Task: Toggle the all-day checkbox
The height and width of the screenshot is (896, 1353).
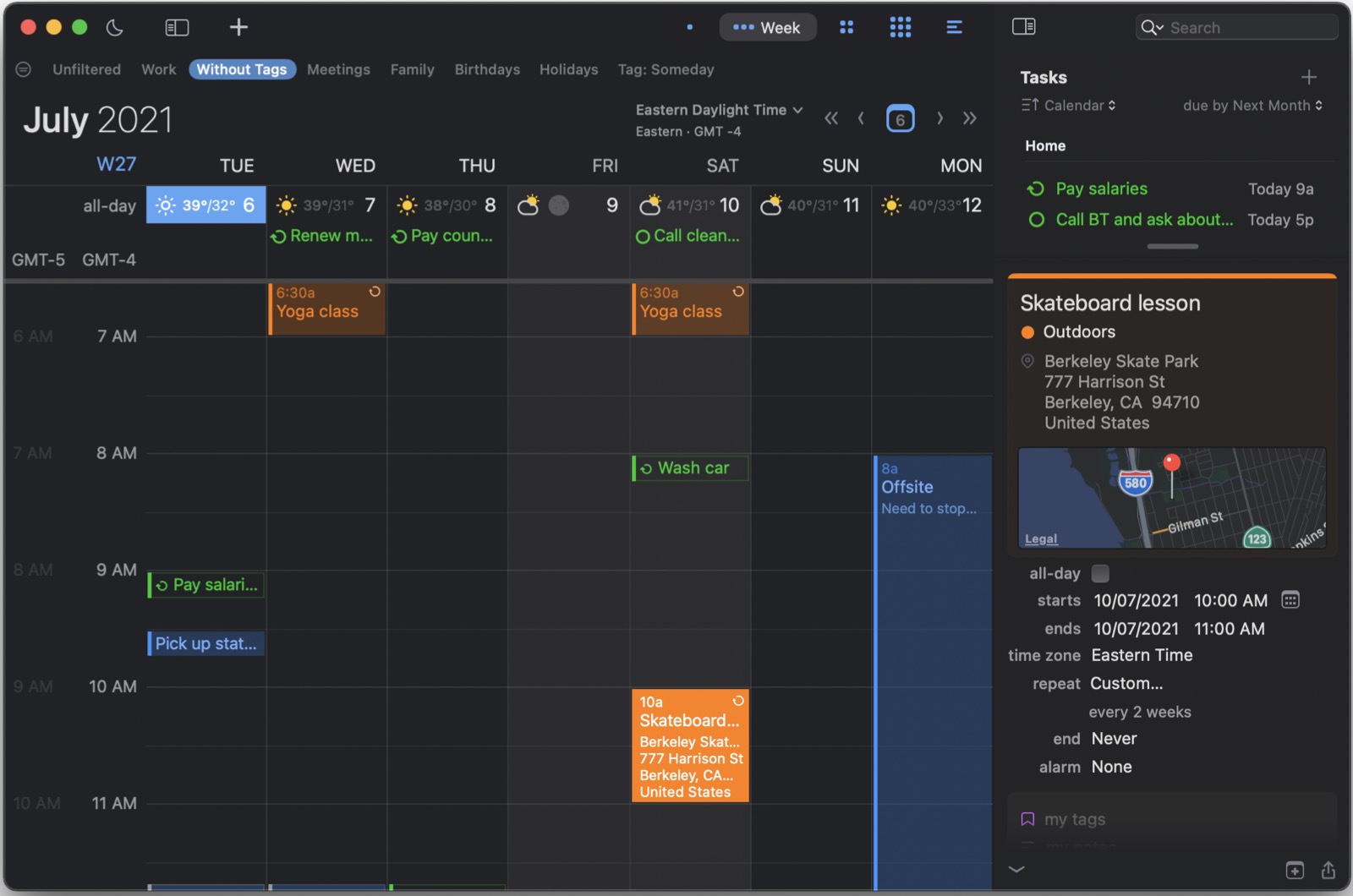Action: tap(1100, 573)
